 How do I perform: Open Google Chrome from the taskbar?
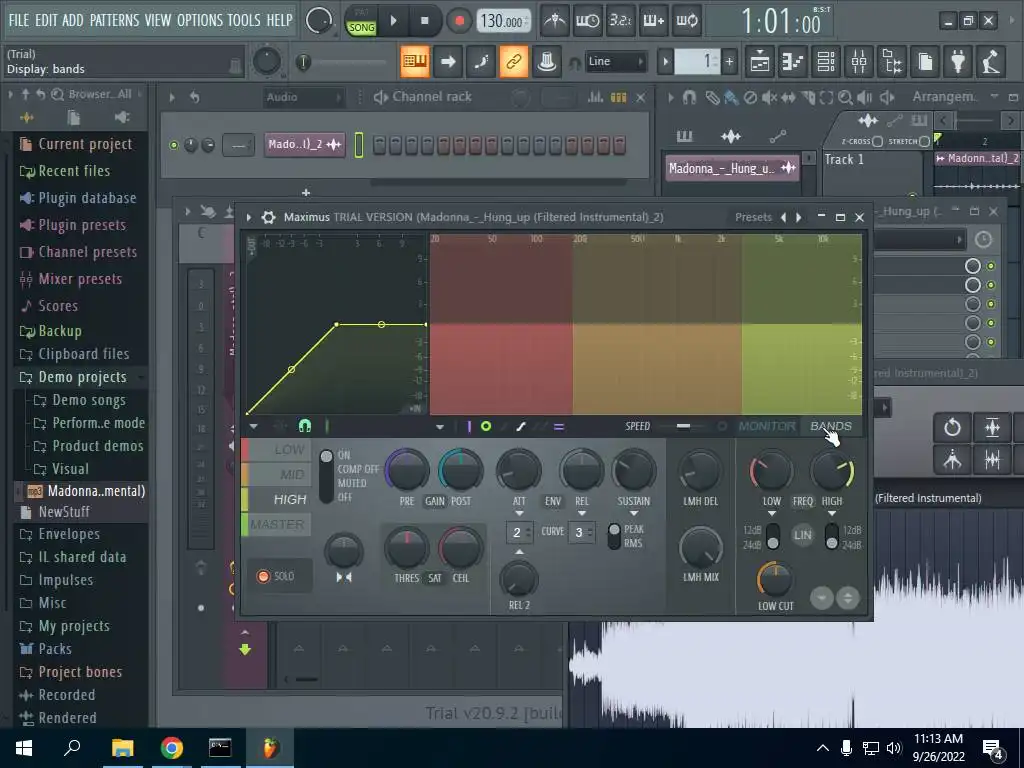171,748
